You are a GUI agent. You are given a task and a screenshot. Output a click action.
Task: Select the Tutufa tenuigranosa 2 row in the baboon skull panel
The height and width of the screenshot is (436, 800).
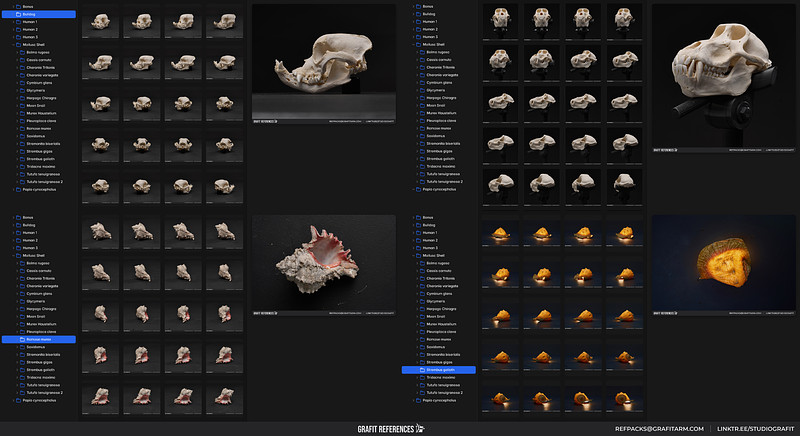coord(439,182)
